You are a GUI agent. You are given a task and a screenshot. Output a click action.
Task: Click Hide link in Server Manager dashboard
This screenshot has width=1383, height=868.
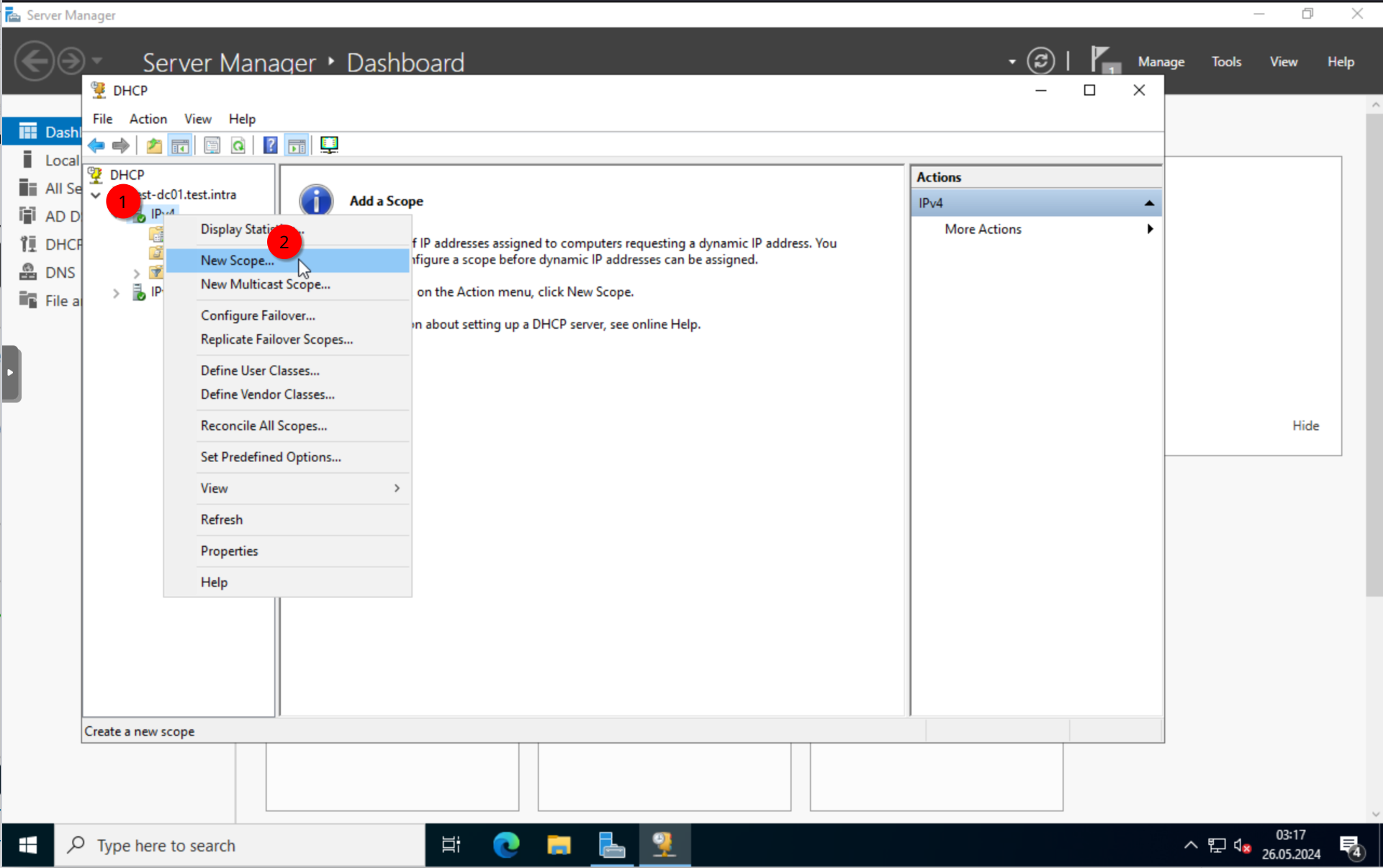[x=1305, y=425]
